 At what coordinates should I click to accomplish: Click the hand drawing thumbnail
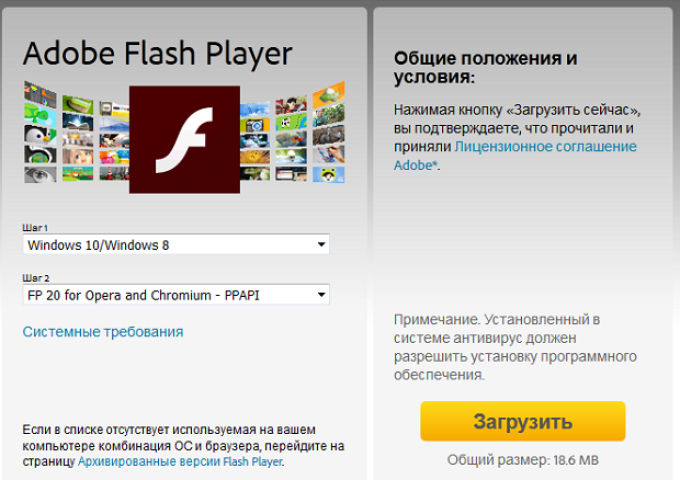tap(329, 154)
